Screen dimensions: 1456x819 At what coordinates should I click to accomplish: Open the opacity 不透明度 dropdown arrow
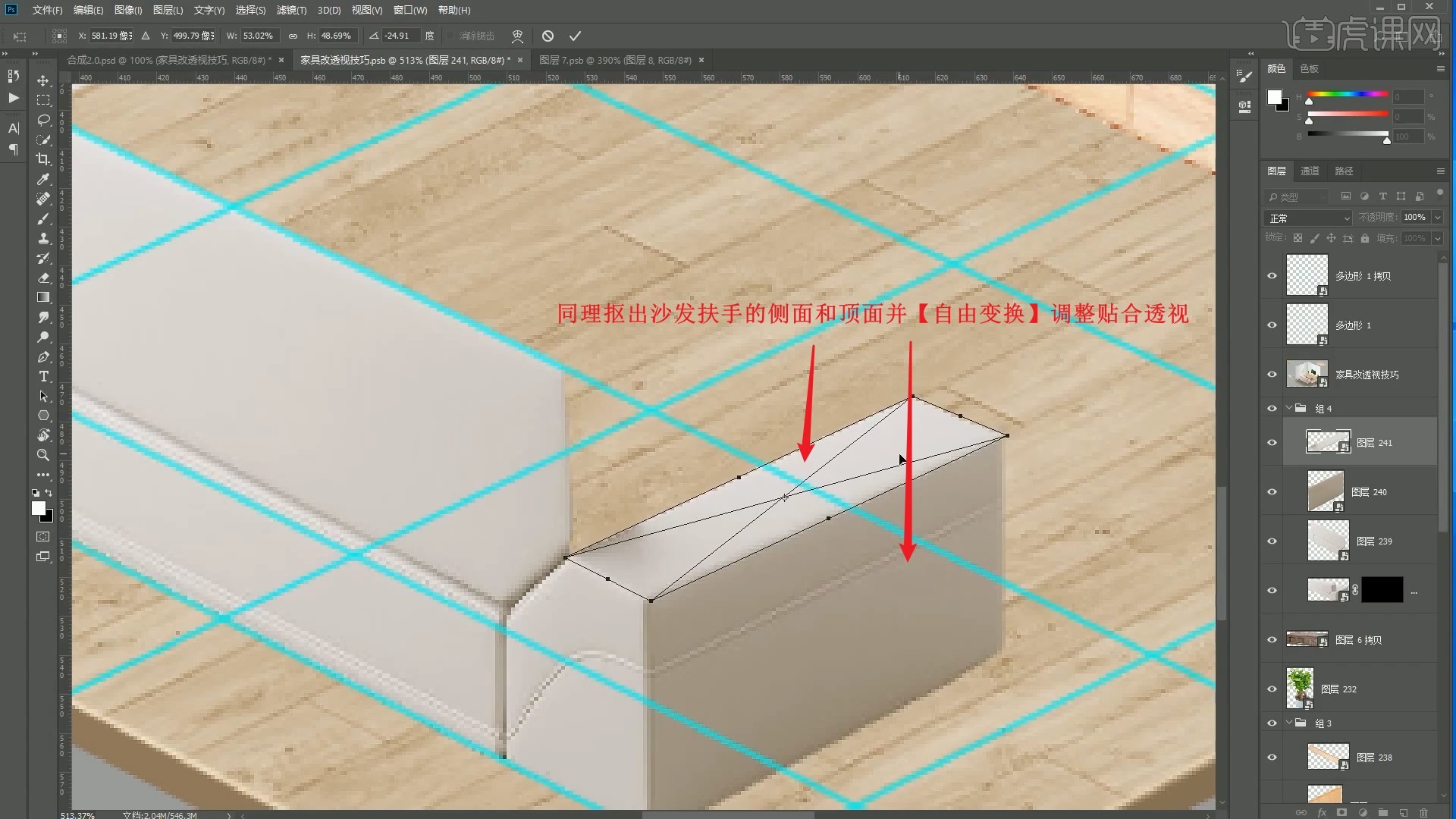(1437, 218)
